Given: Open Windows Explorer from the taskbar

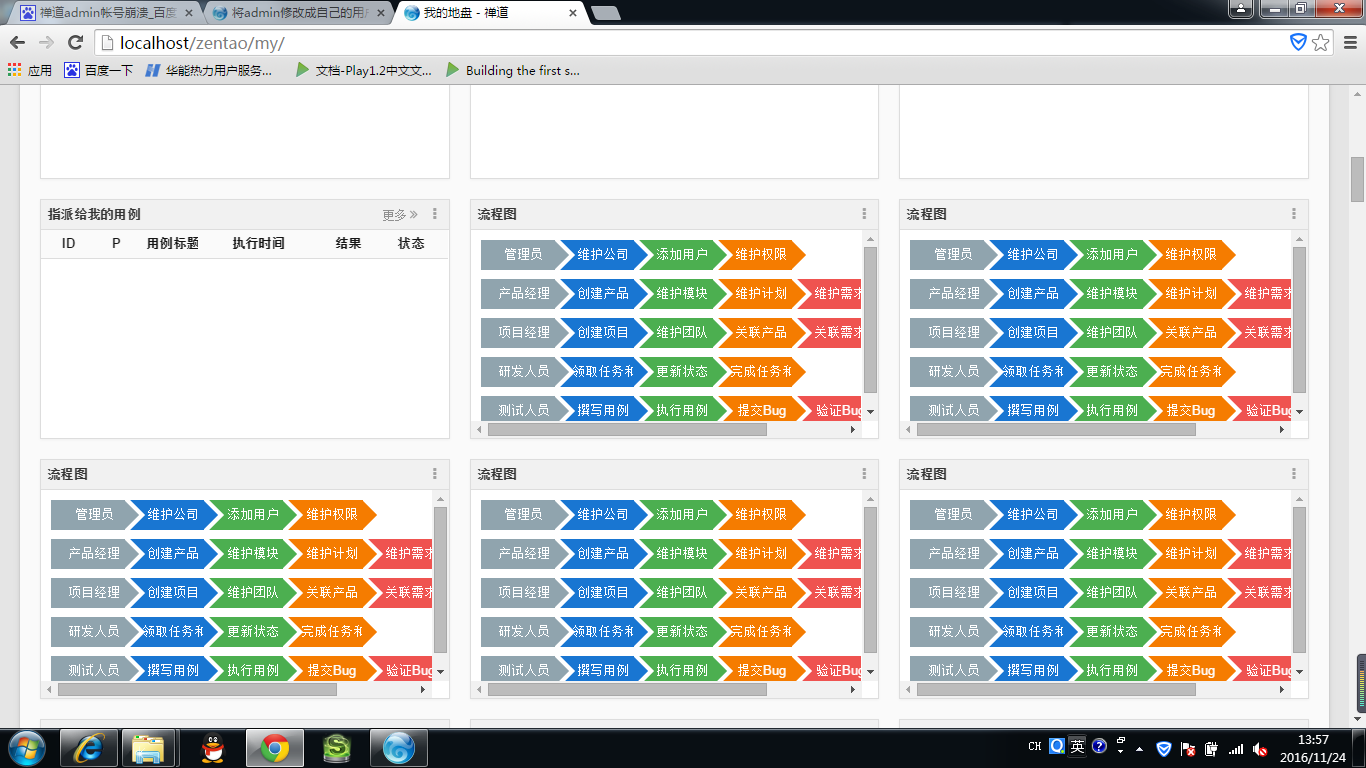Looking at the screenshot, I should coord(148,748).
